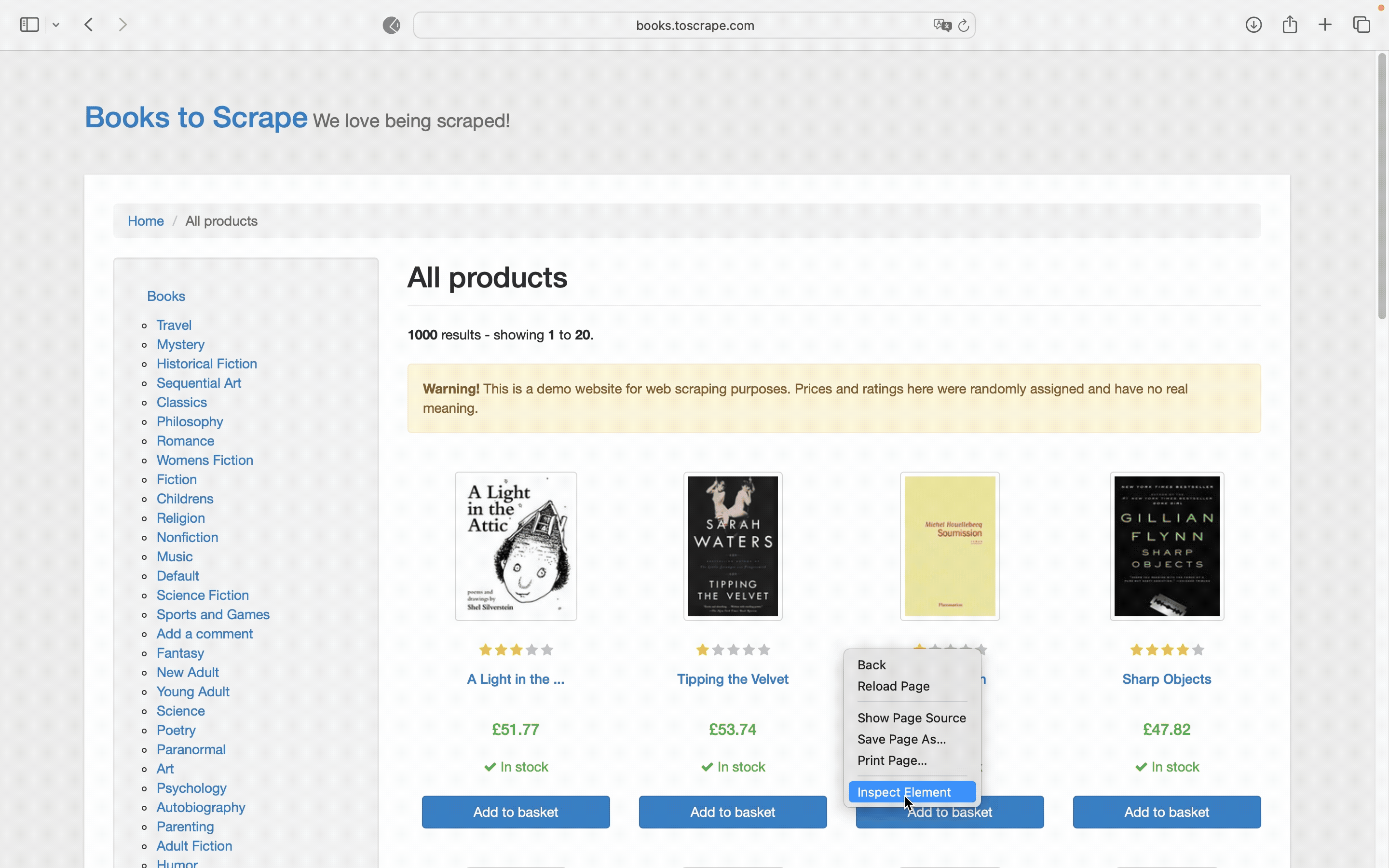Open the Young Adult category
The image size is (1389, 868).
(193, 692)
